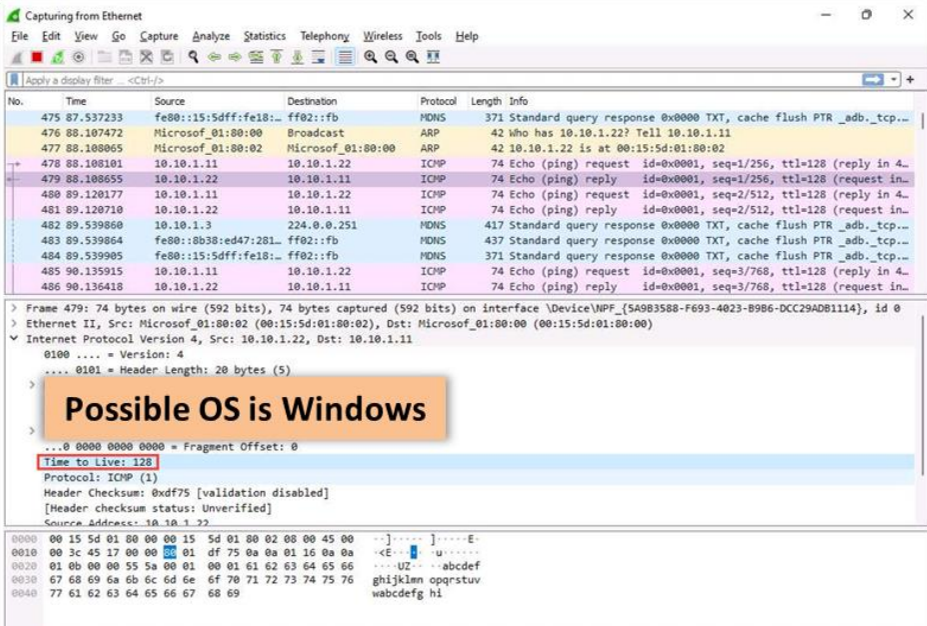This screenshot has width=927, height=626.
Task: Sort by the Time column header
Action: (x=107, y=101)
